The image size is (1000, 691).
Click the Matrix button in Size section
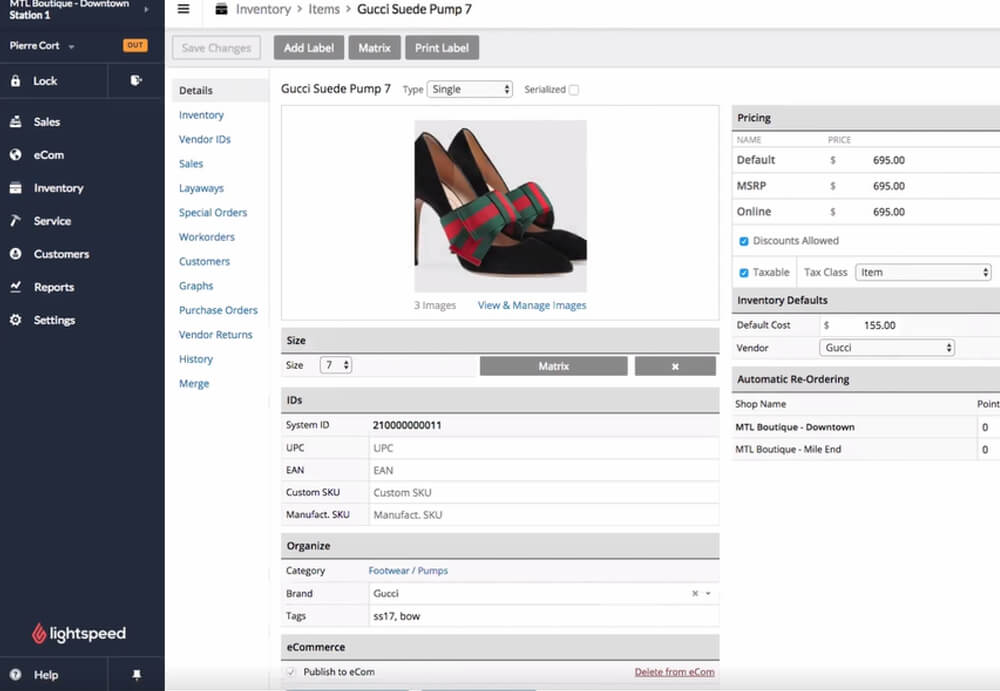[554, 366]
